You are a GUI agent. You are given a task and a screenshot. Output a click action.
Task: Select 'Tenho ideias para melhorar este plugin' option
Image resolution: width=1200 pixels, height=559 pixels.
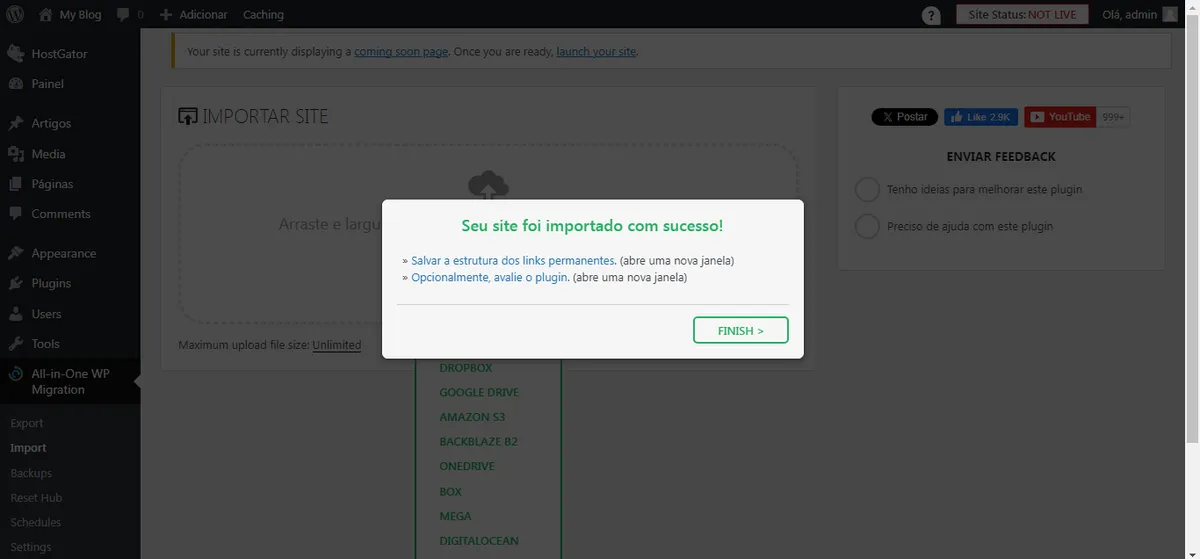[867, 189]
